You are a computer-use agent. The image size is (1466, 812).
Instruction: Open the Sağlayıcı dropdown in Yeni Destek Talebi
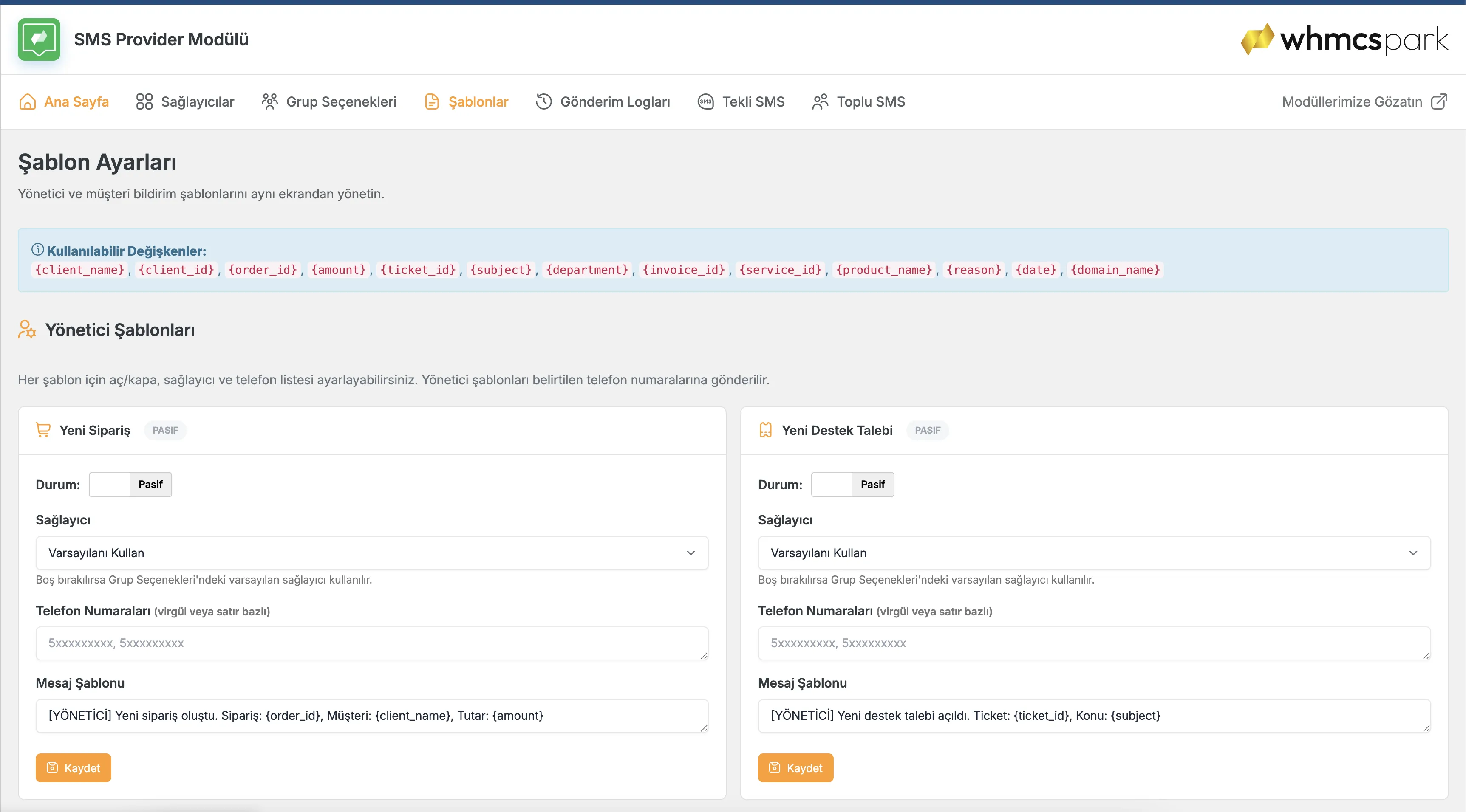(1094, 553)
